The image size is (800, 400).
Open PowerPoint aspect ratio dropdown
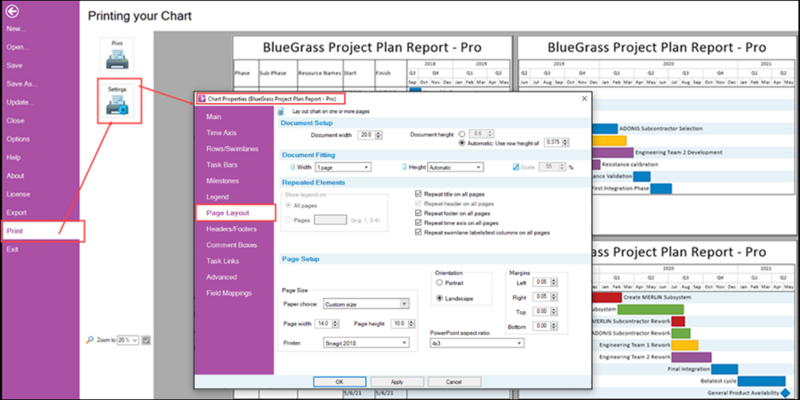(477, 343)
